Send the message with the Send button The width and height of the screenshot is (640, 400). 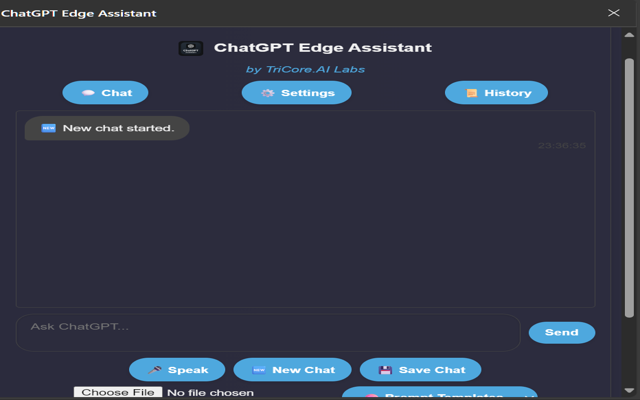tap(562, 332)
